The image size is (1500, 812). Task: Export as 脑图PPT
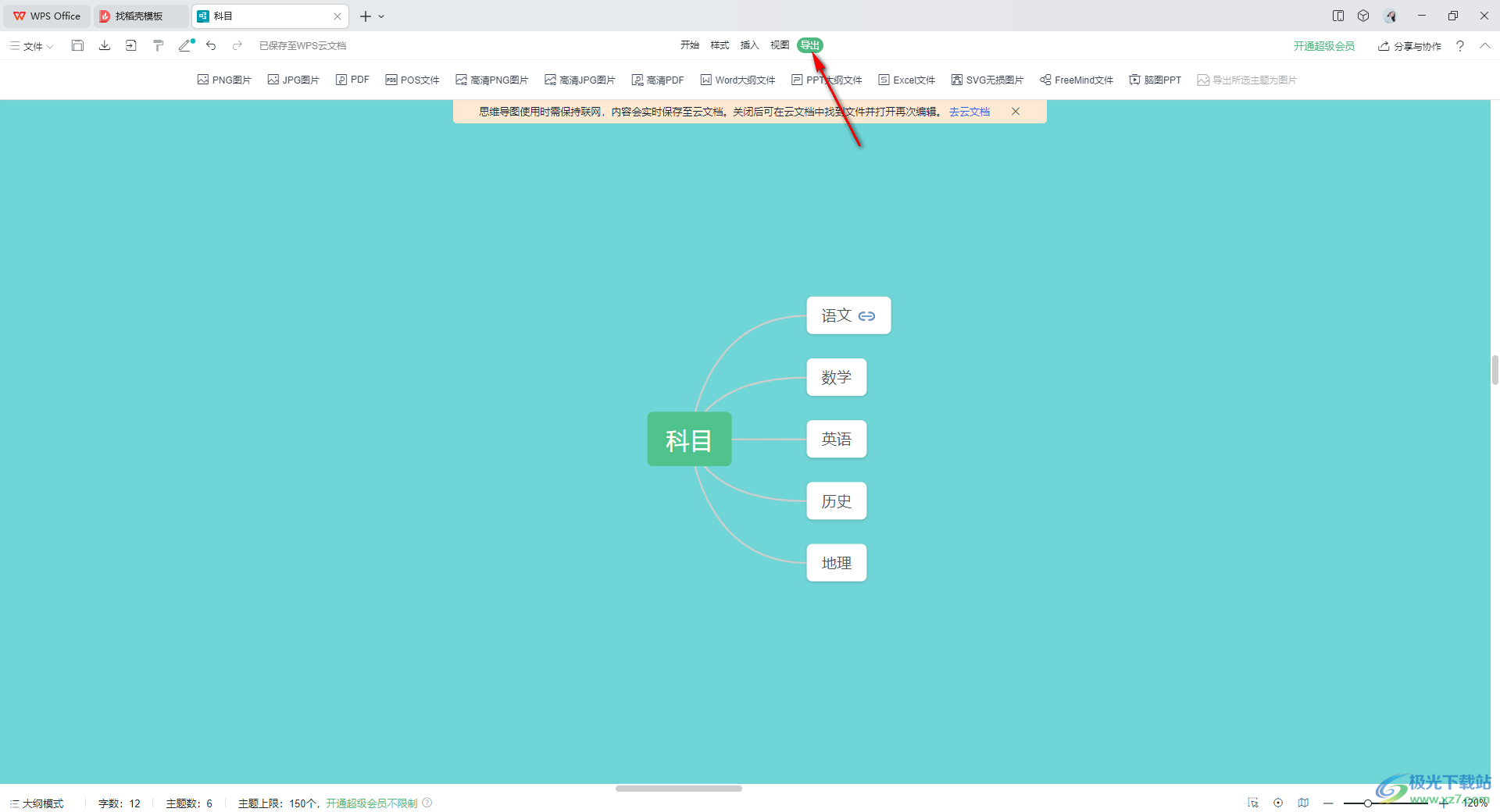[1155, 80]
